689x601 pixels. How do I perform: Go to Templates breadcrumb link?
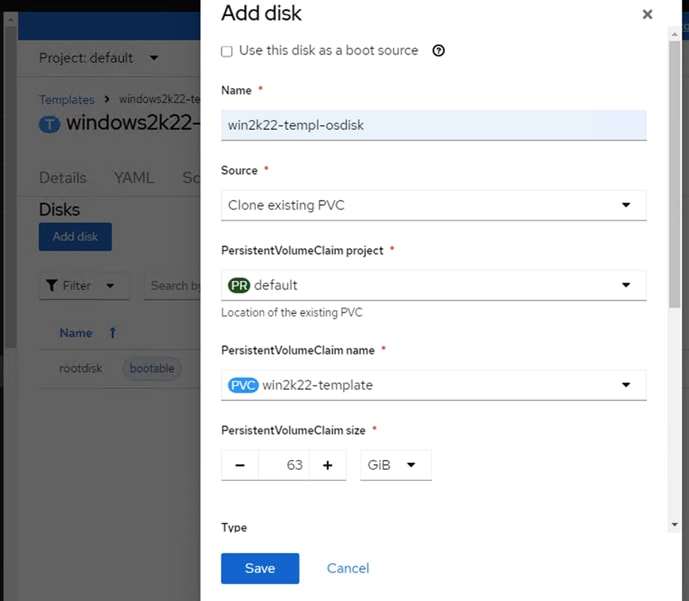pyautogui.click(x=67, y=100)
